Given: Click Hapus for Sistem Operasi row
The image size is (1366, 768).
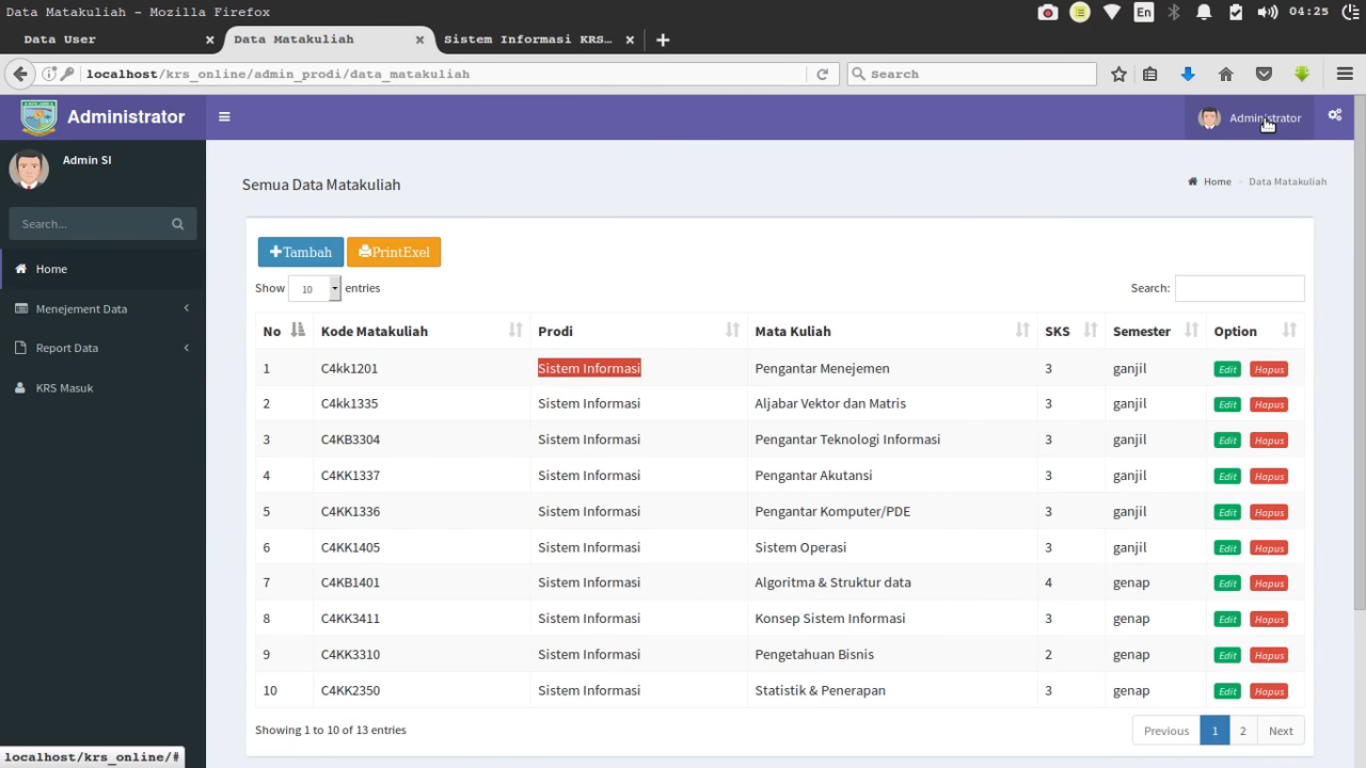Looking at the screenshot, I should click(x=1268, y=548).
